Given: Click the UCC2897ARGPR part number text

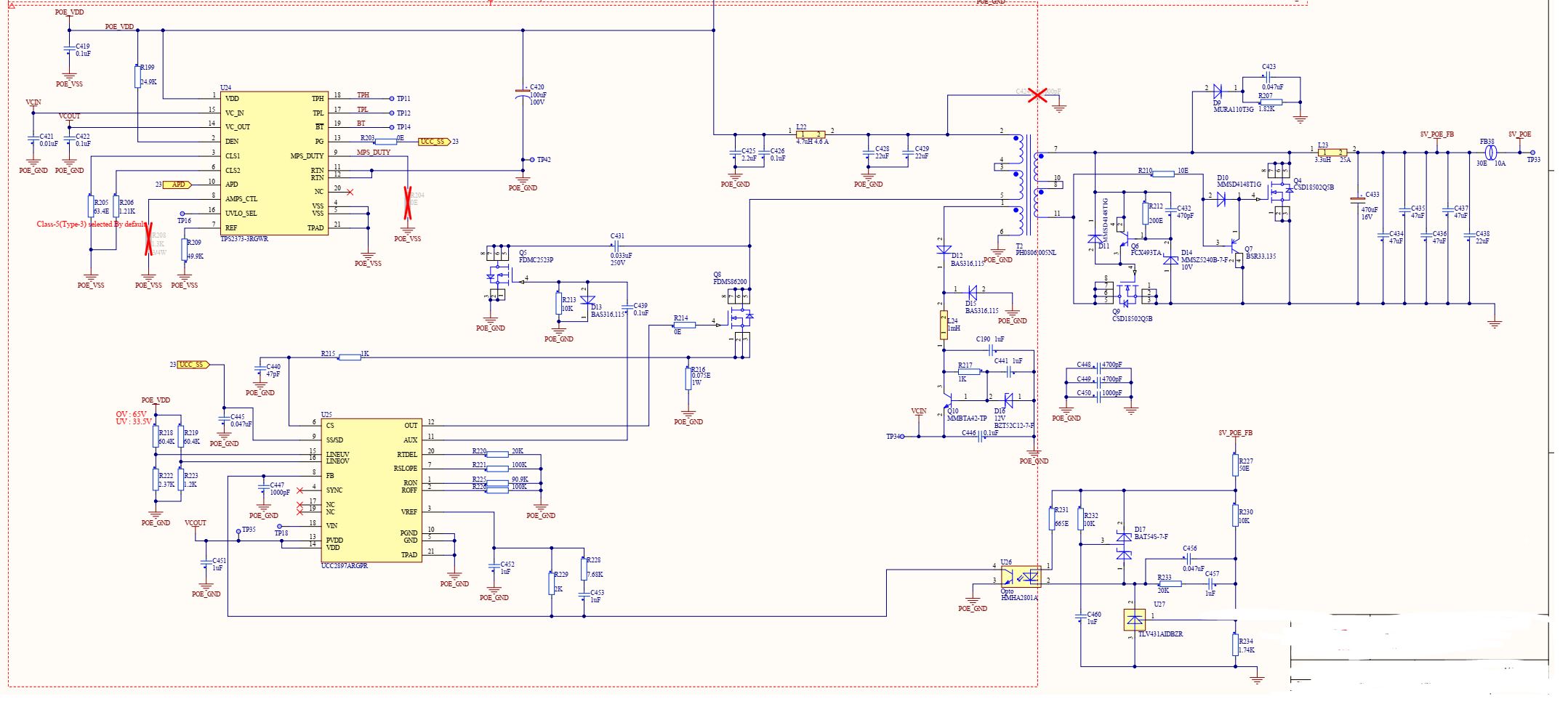Looking at the screenshot, I should click(345, 566).
